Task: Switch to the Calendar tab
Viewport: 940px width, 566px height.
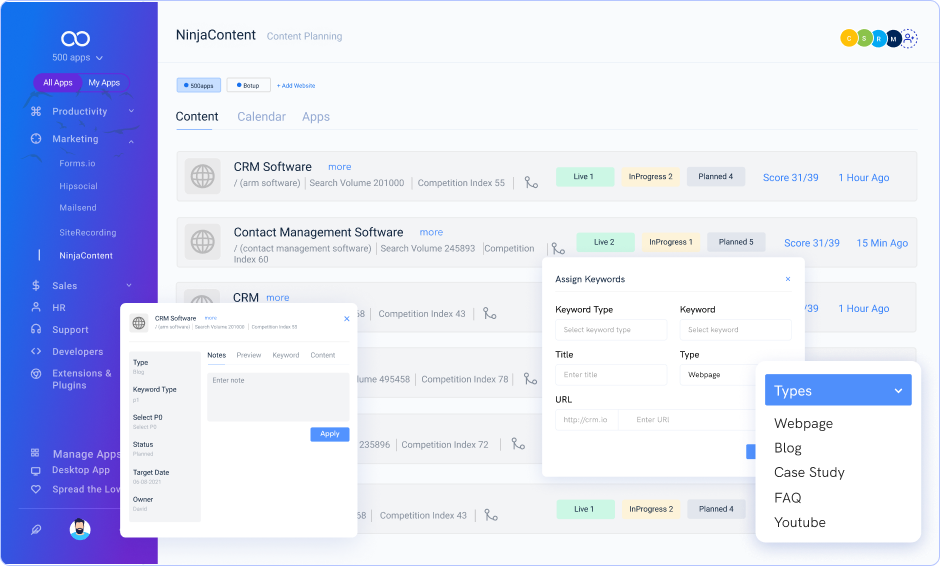Action: [261, 117]
